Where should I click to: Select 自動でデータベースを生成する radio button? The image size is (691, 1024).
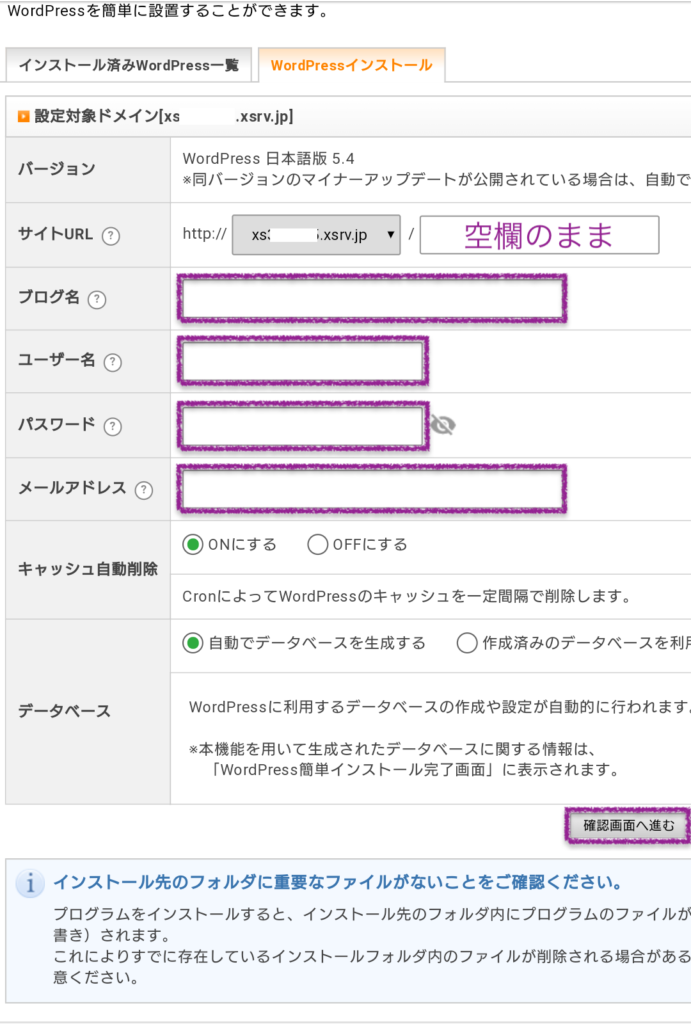(x=193, y=643)
